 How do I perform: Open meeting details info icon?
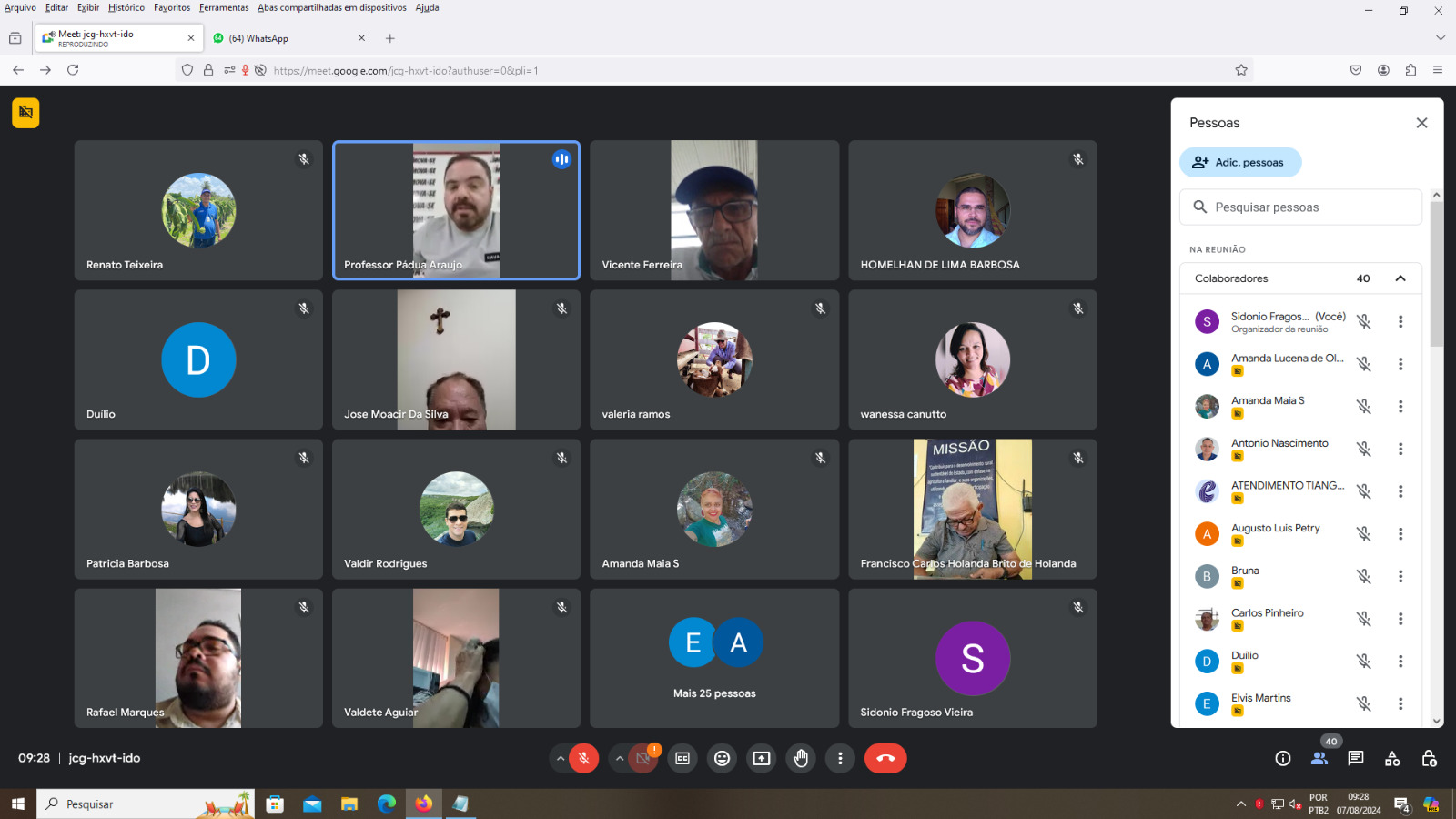(x=1283, y=758)
